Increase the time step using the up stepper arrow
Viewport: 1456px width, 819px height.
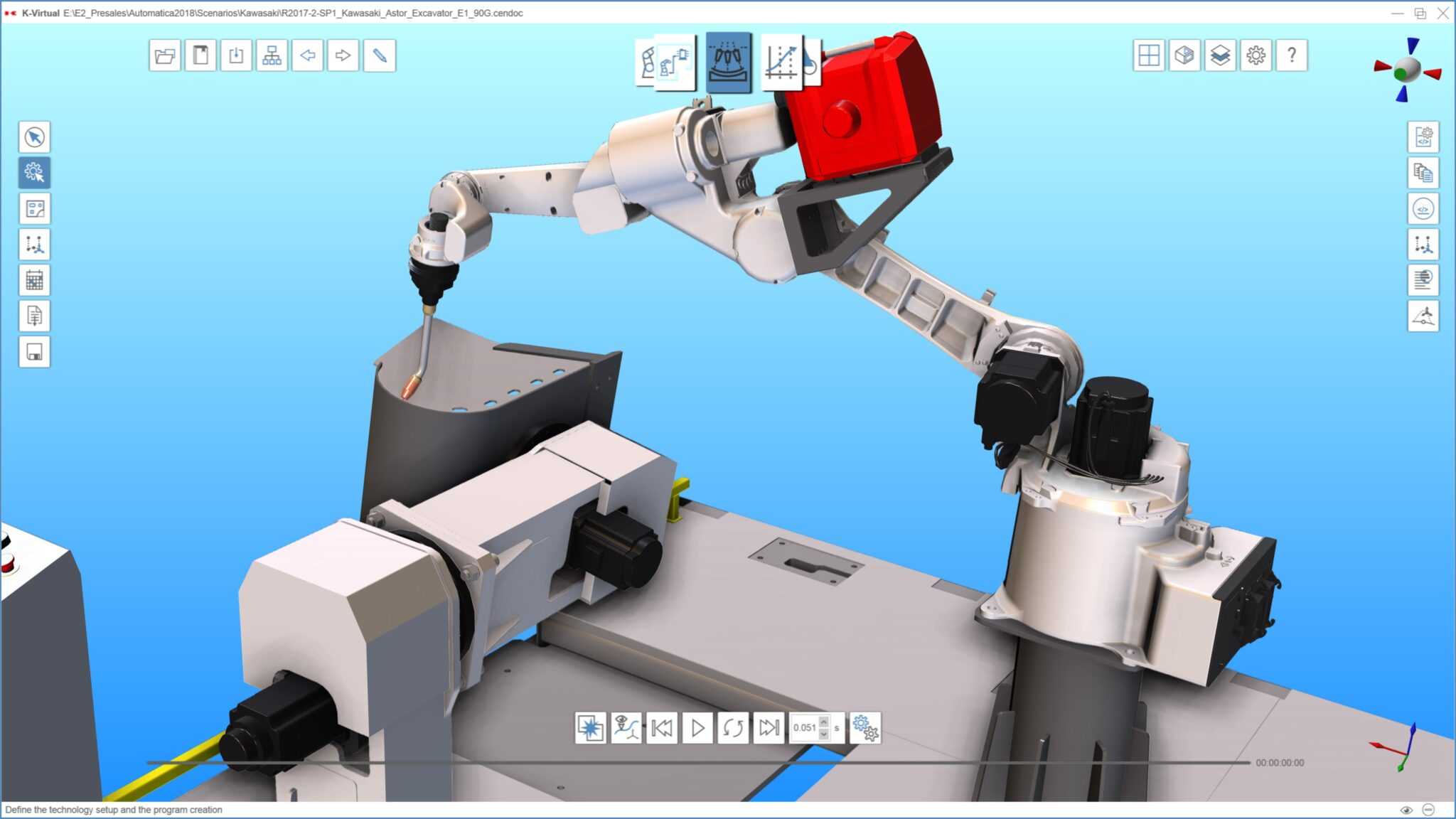coord(823,723)
